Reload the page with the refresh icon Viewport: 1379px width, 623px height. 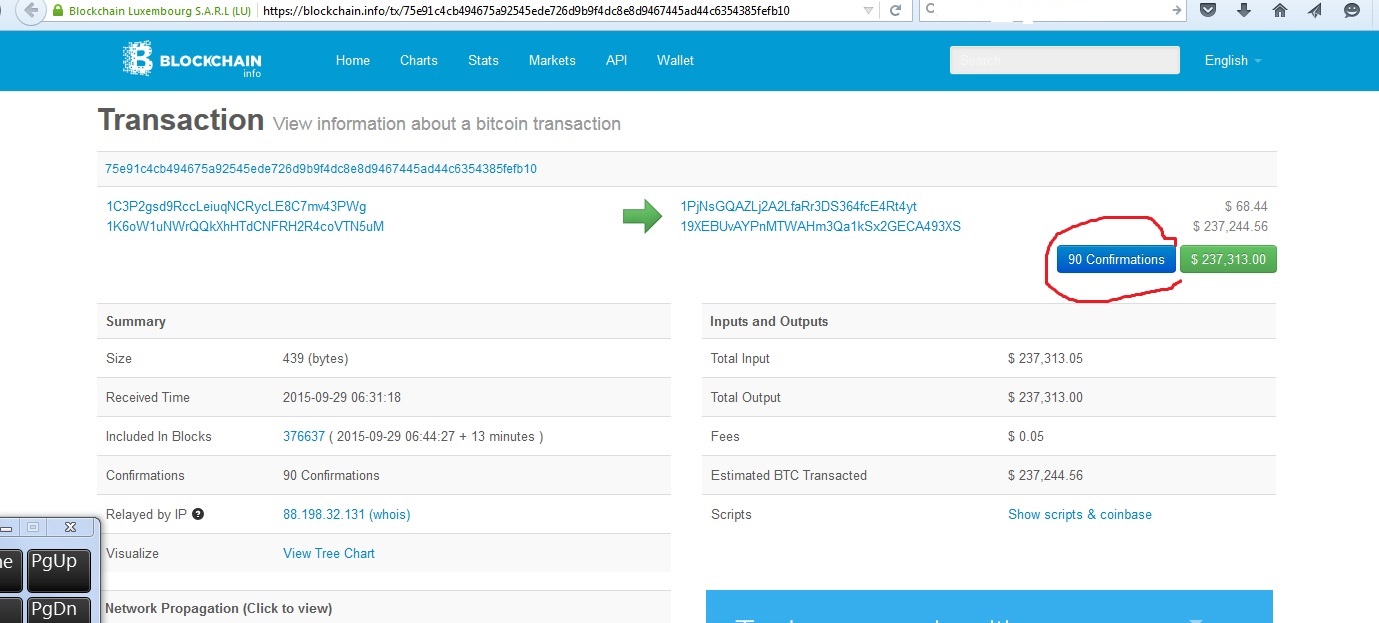895,11
